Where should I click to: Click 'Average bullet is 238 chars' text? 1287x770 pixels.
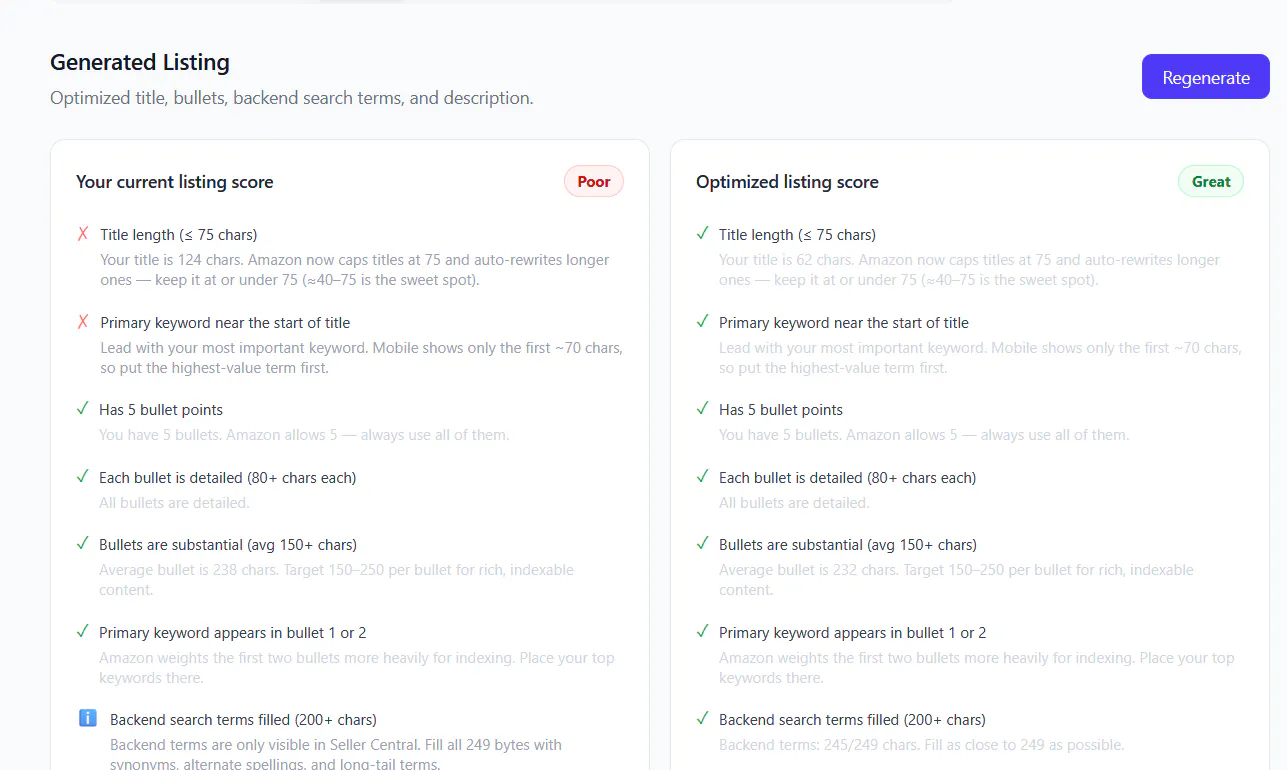click(337, 580)
